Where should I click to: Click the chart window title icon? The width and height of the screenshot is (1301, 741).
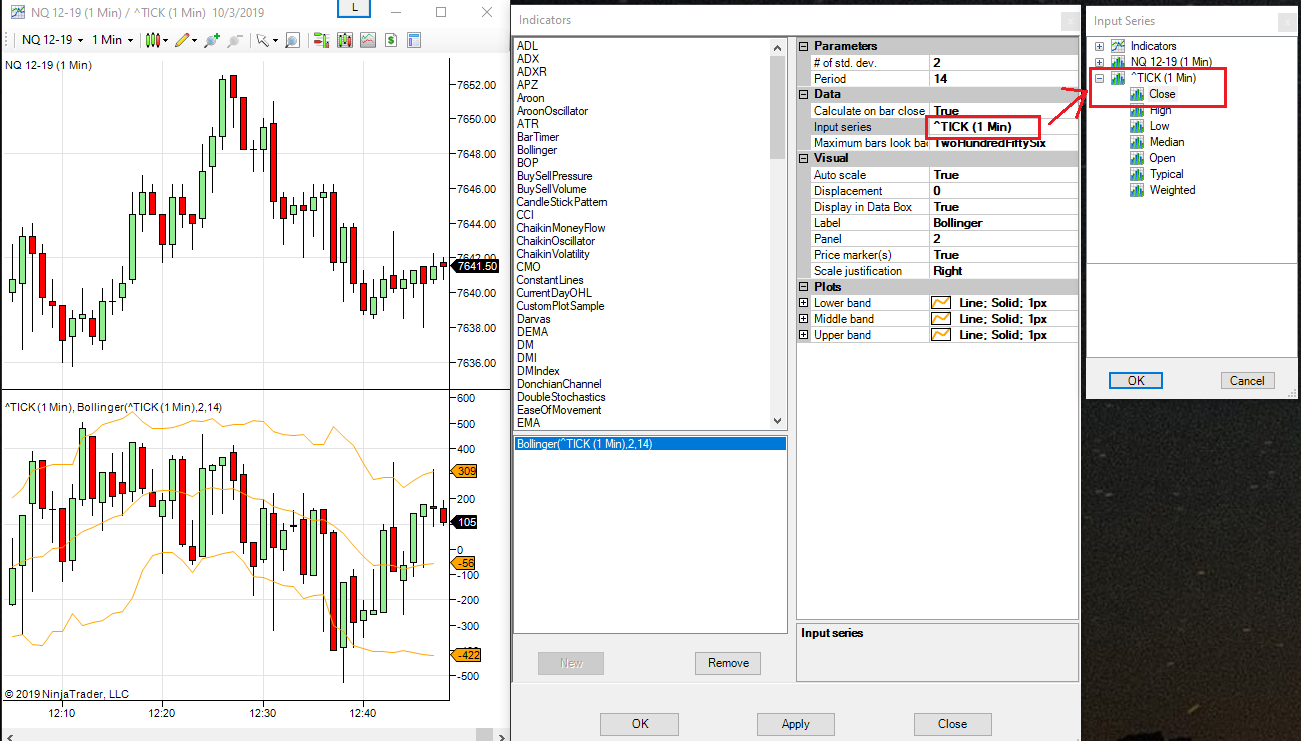click(x=18, y=12)
